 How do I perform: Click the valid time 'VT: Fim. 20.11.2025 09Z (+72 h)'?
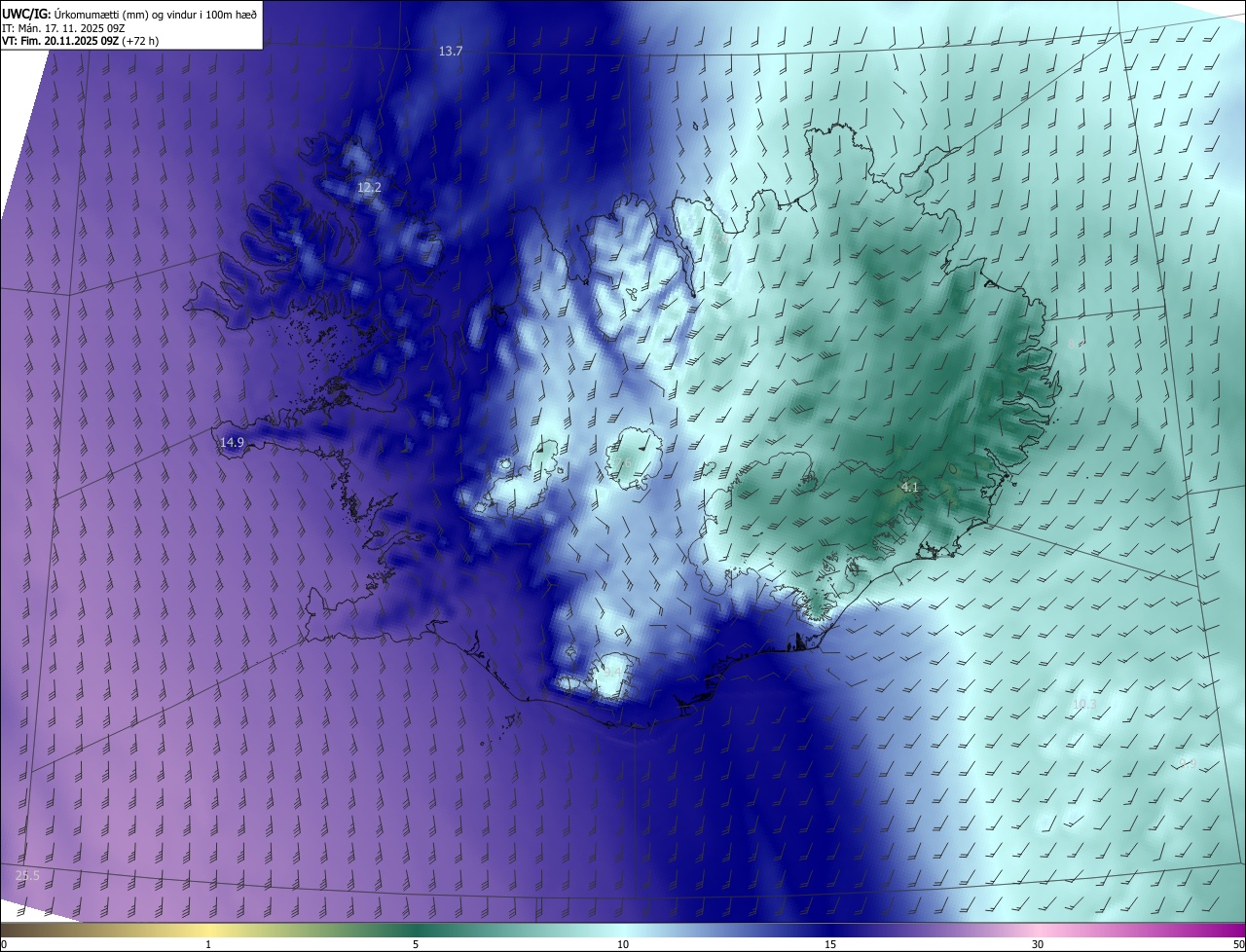click(x=80, y=41)
